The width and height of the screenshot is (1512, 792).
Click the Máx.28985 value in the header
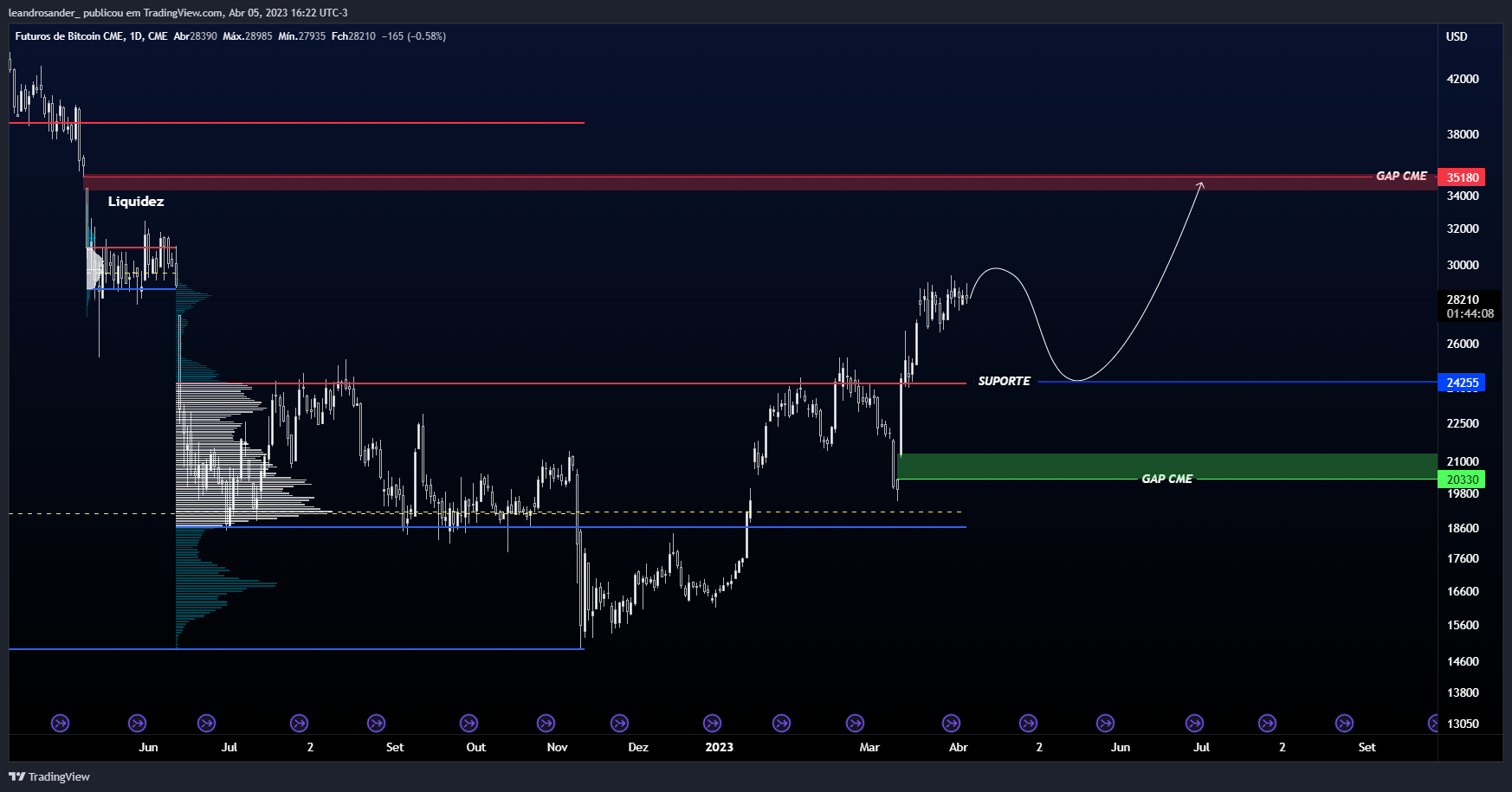pyautogui.click(x=248, y=36)
